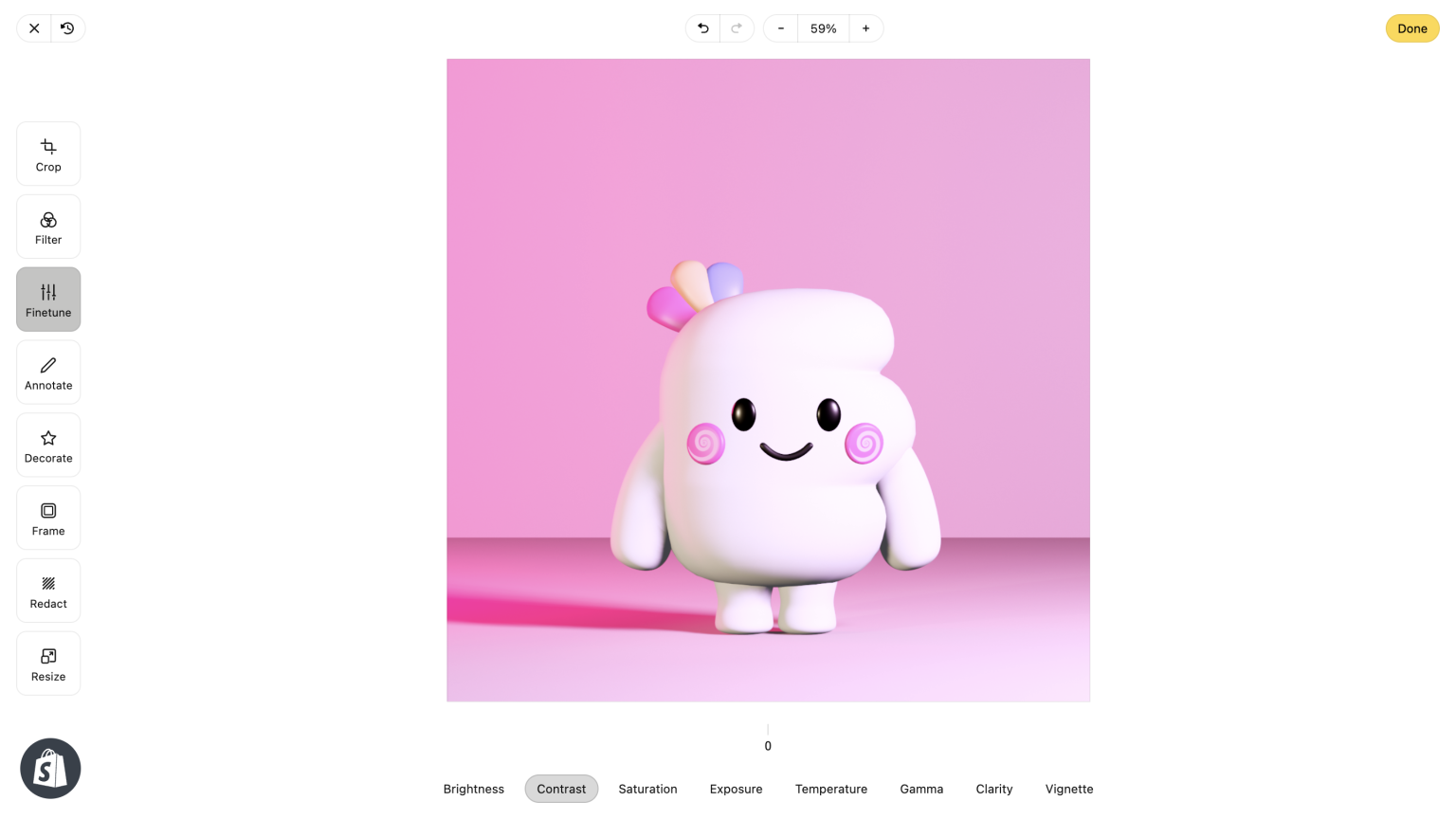Open the Vignette adjustment
1456x819 pixels.
tap(1069, 789)
